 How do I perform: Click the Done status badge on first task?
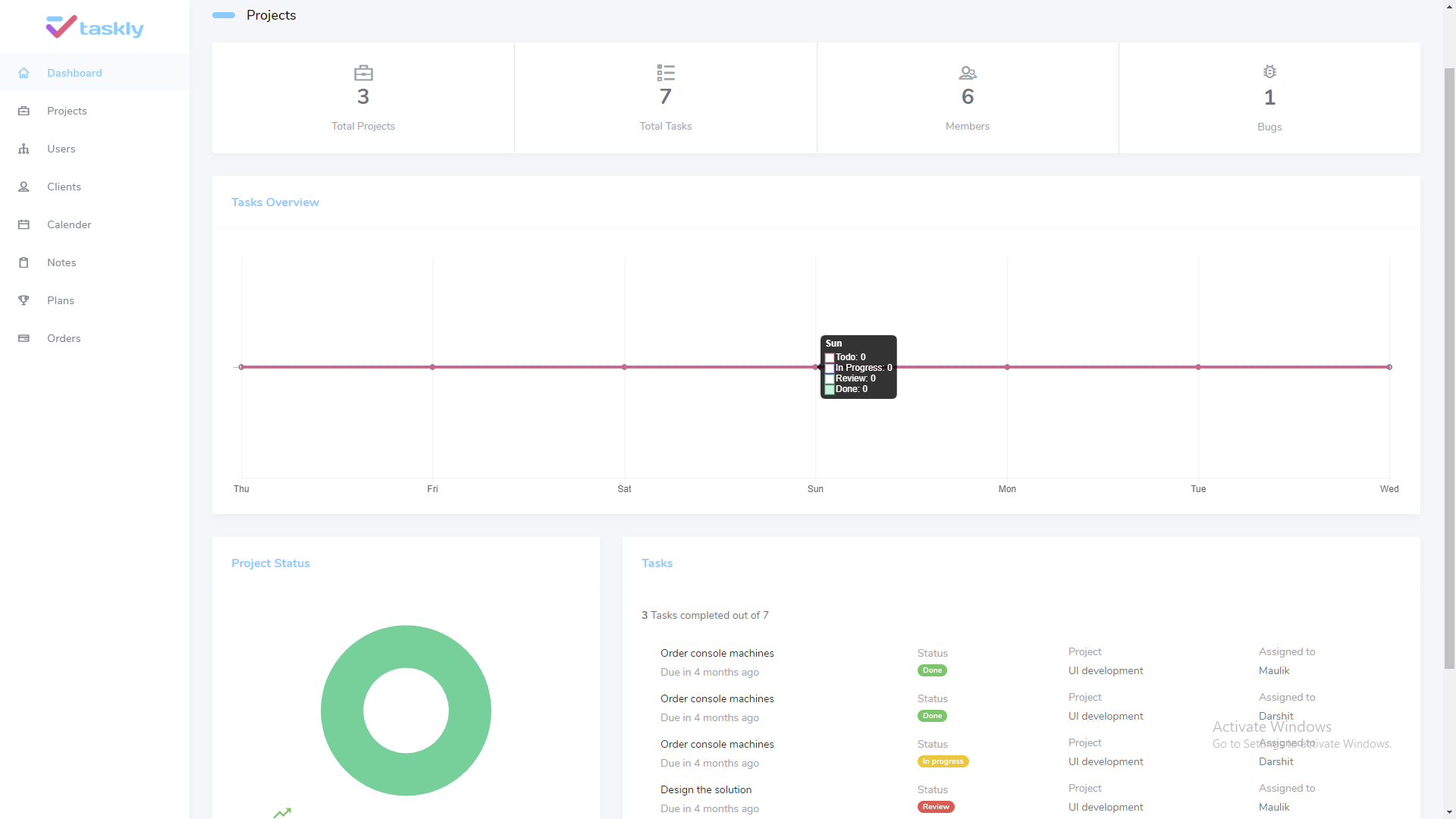pyautogui.click(x=932, y=670)
